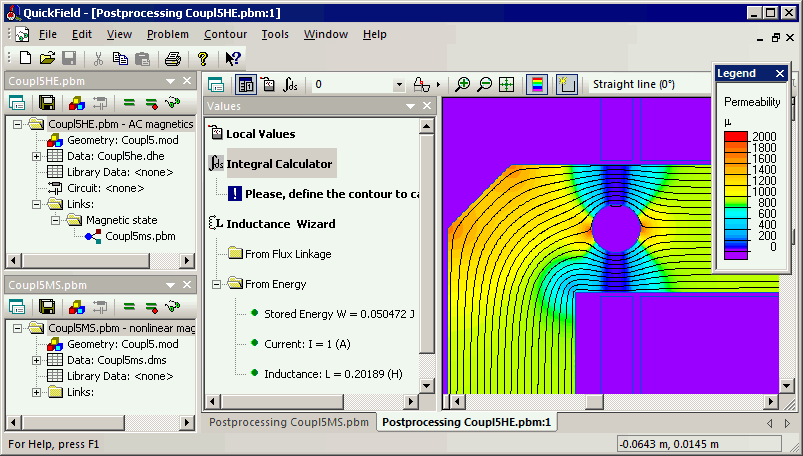The width and height of the screenshot is (803, 456).
Task: Expand the Data: CouplShe.dhe node
Action: pyautogui.click(x=36, y=156)
